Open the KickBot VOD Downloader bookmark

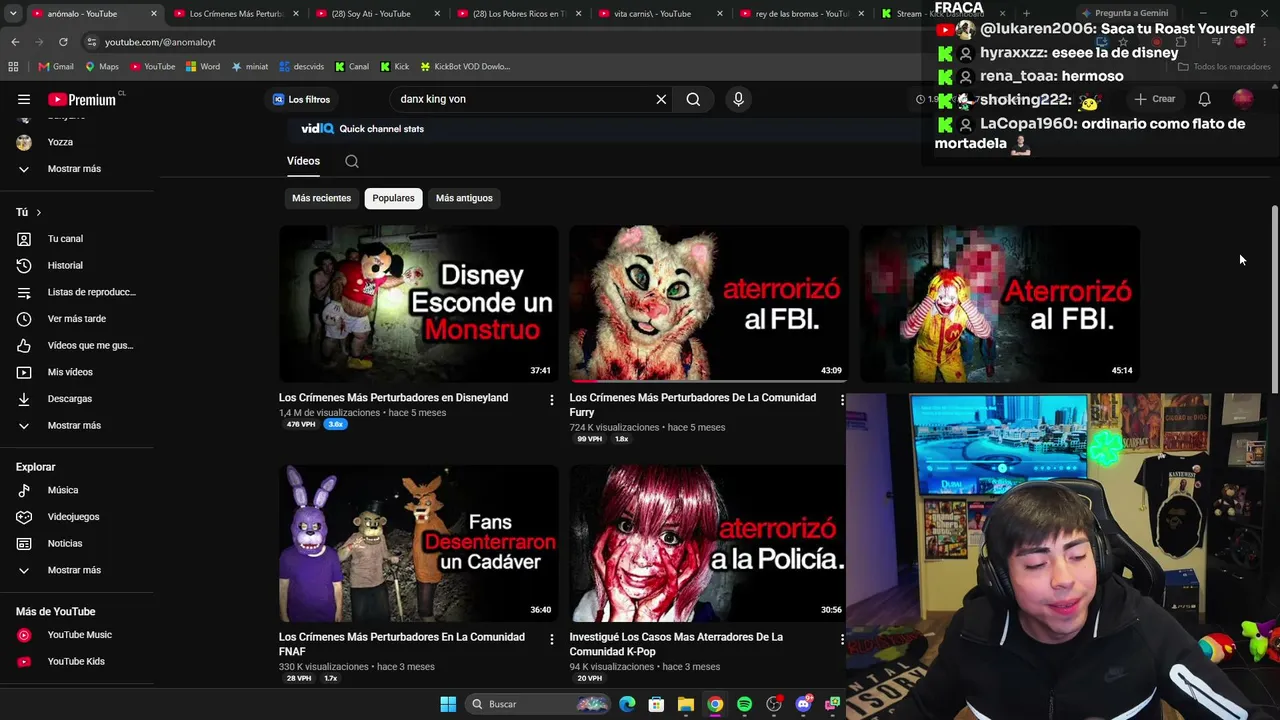pos(466,67)
